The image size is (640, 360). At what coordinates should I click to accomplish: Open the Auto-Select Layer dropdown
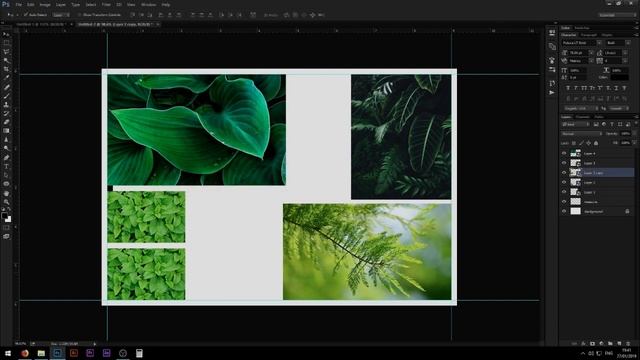point(61,15)
